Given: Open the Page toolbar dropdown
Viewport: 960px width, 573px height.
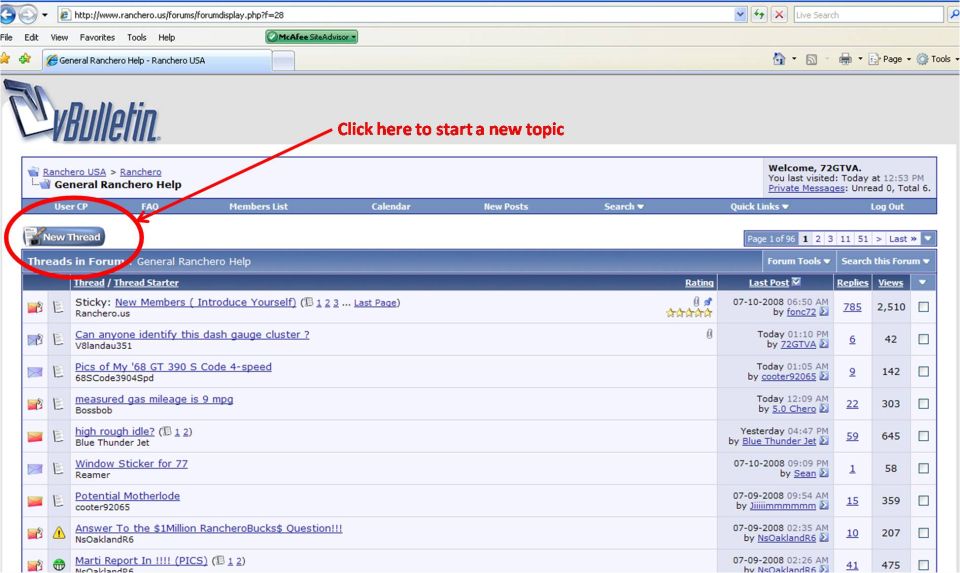Looking at the screenshot, I should click(x=890, y=59).
